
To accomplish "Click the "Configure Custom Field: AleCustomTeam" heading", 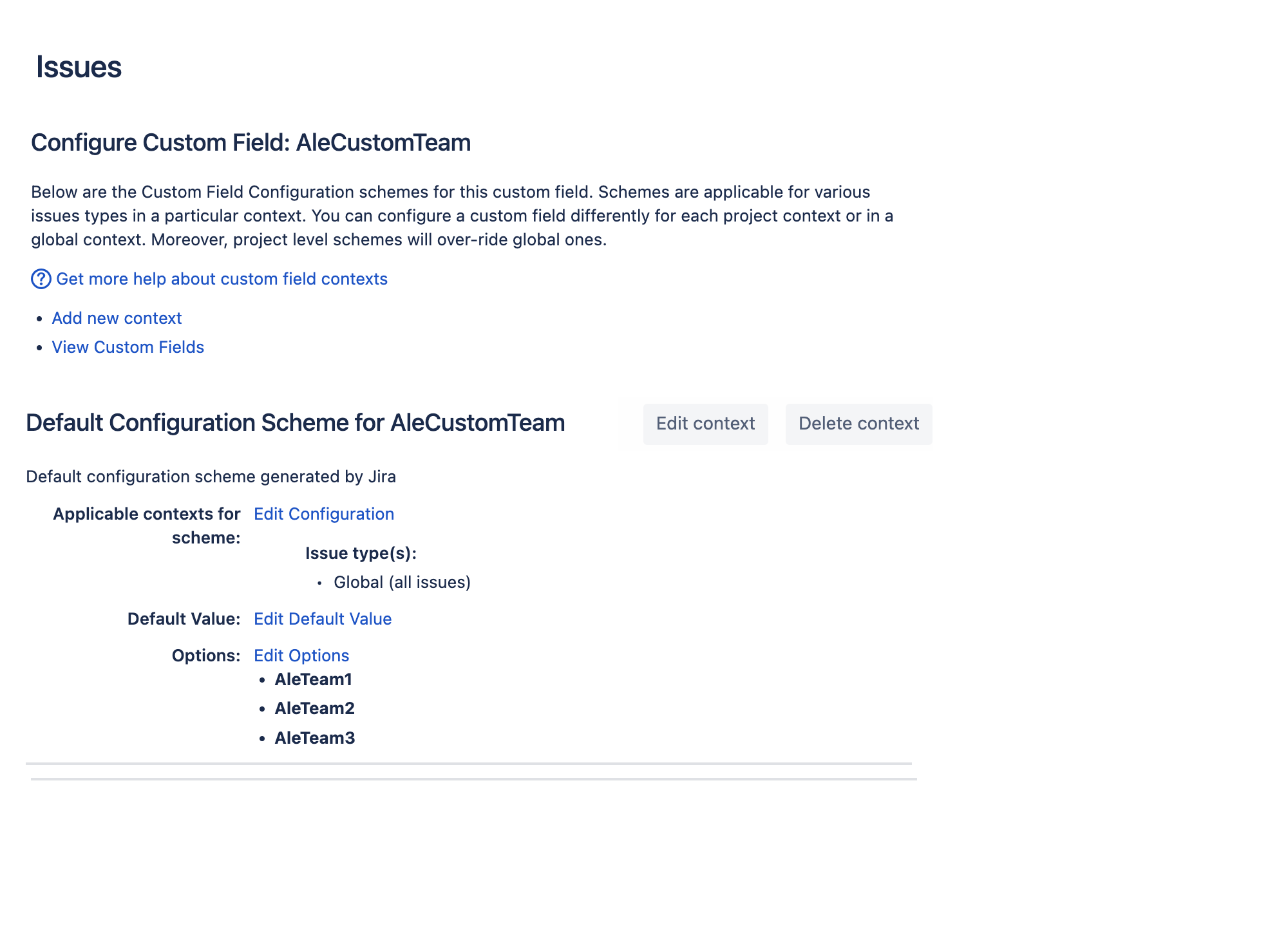I will [251, 142].
